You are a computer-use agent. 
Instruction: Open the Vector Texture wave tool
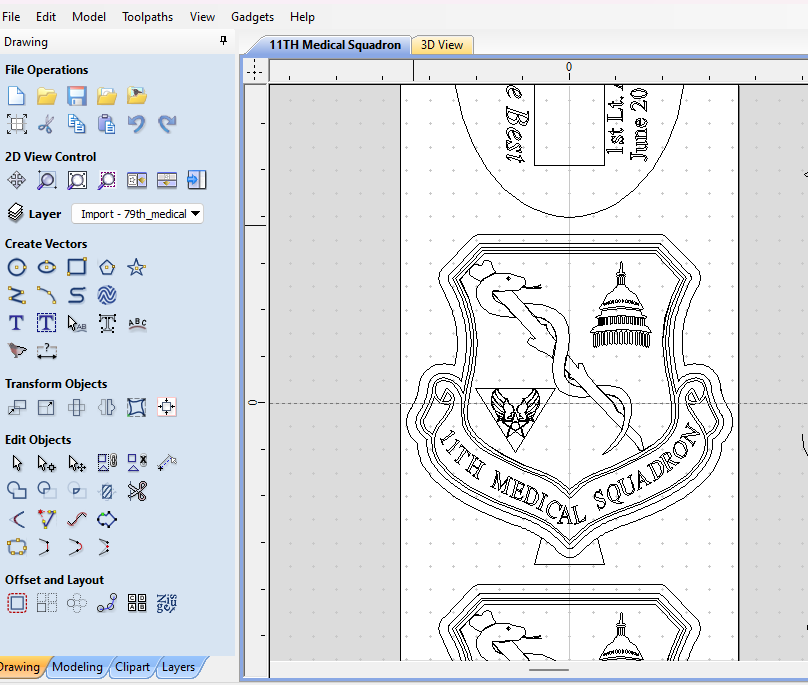pyautogui.click(x=107, y=295)
